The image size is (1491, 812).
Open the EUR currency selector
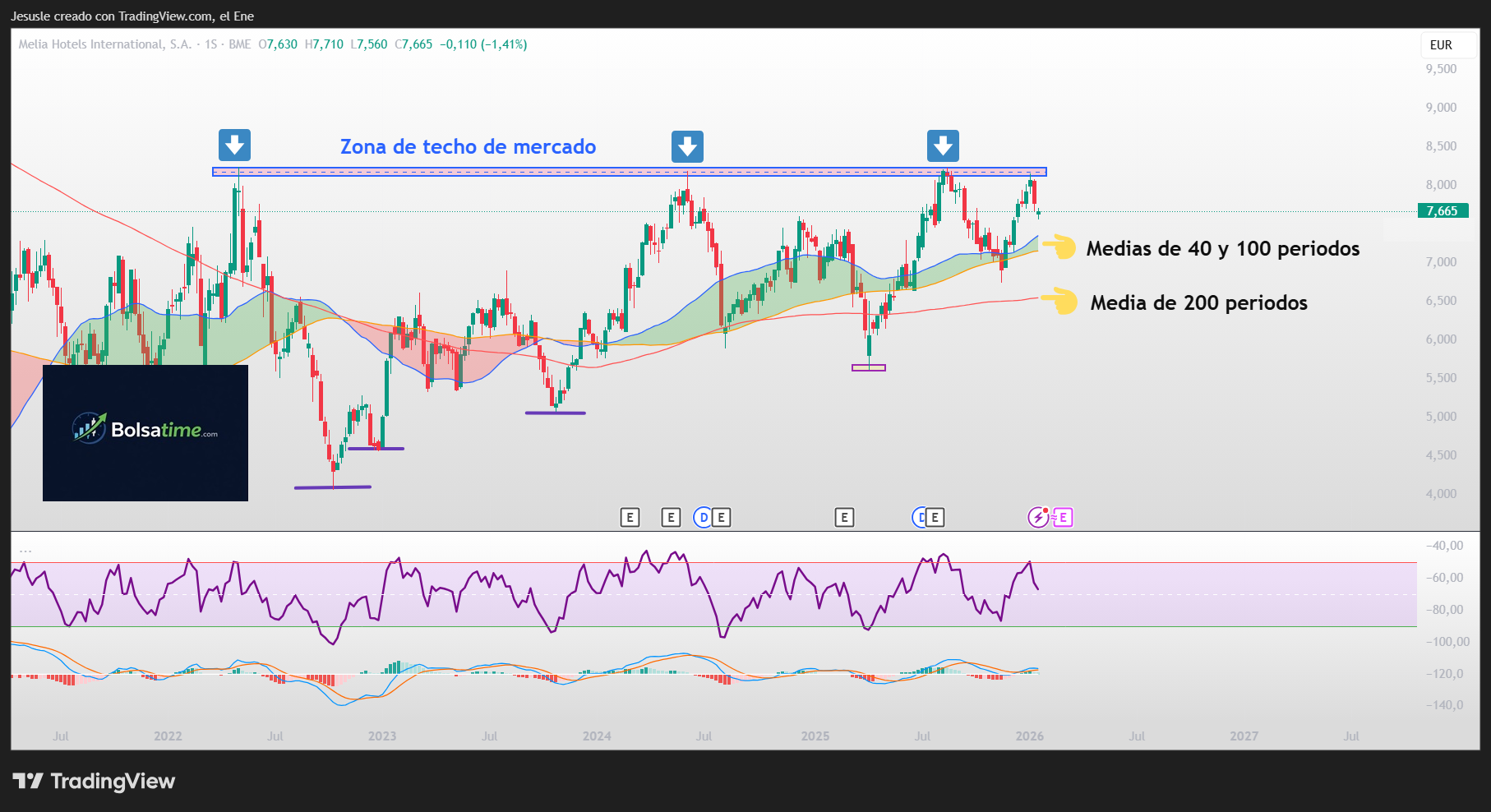(x=1441, y=45)
